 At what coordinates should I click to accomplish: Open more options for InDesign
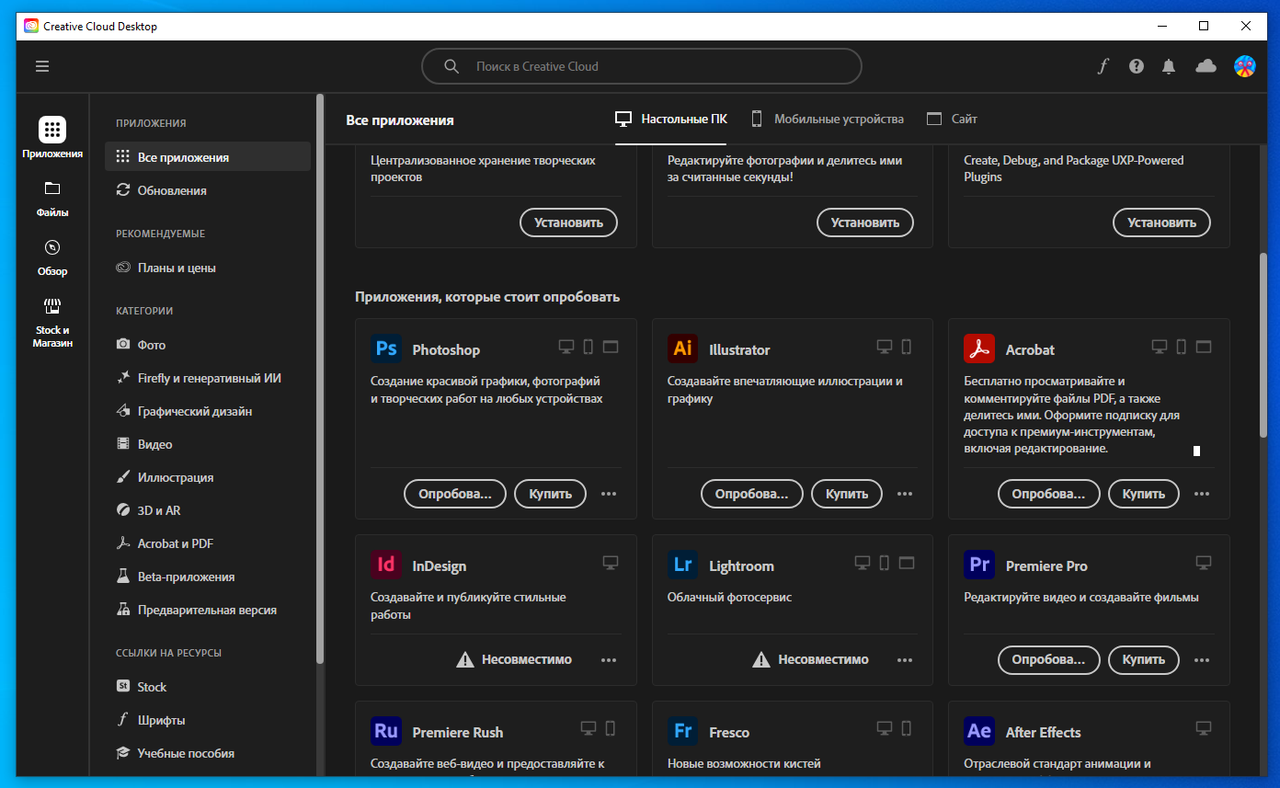[608, 660]
